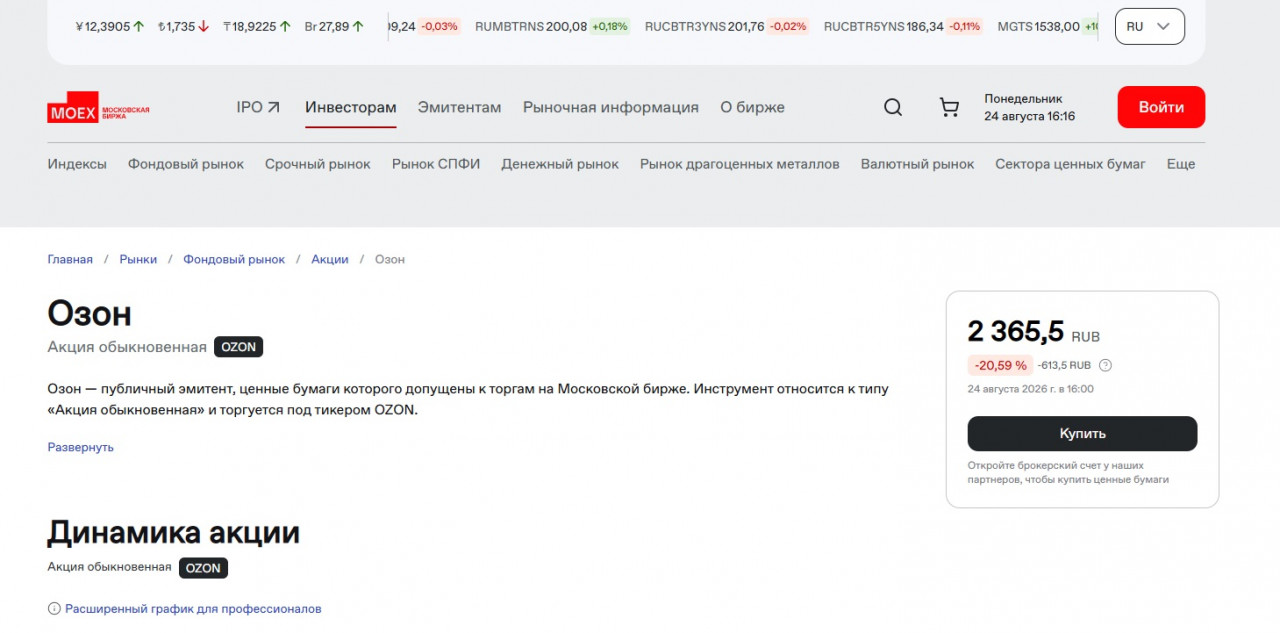Click the Br 27,89 rate in ticker
Viewport: 1280px width, 633px height.
[334, 27]
